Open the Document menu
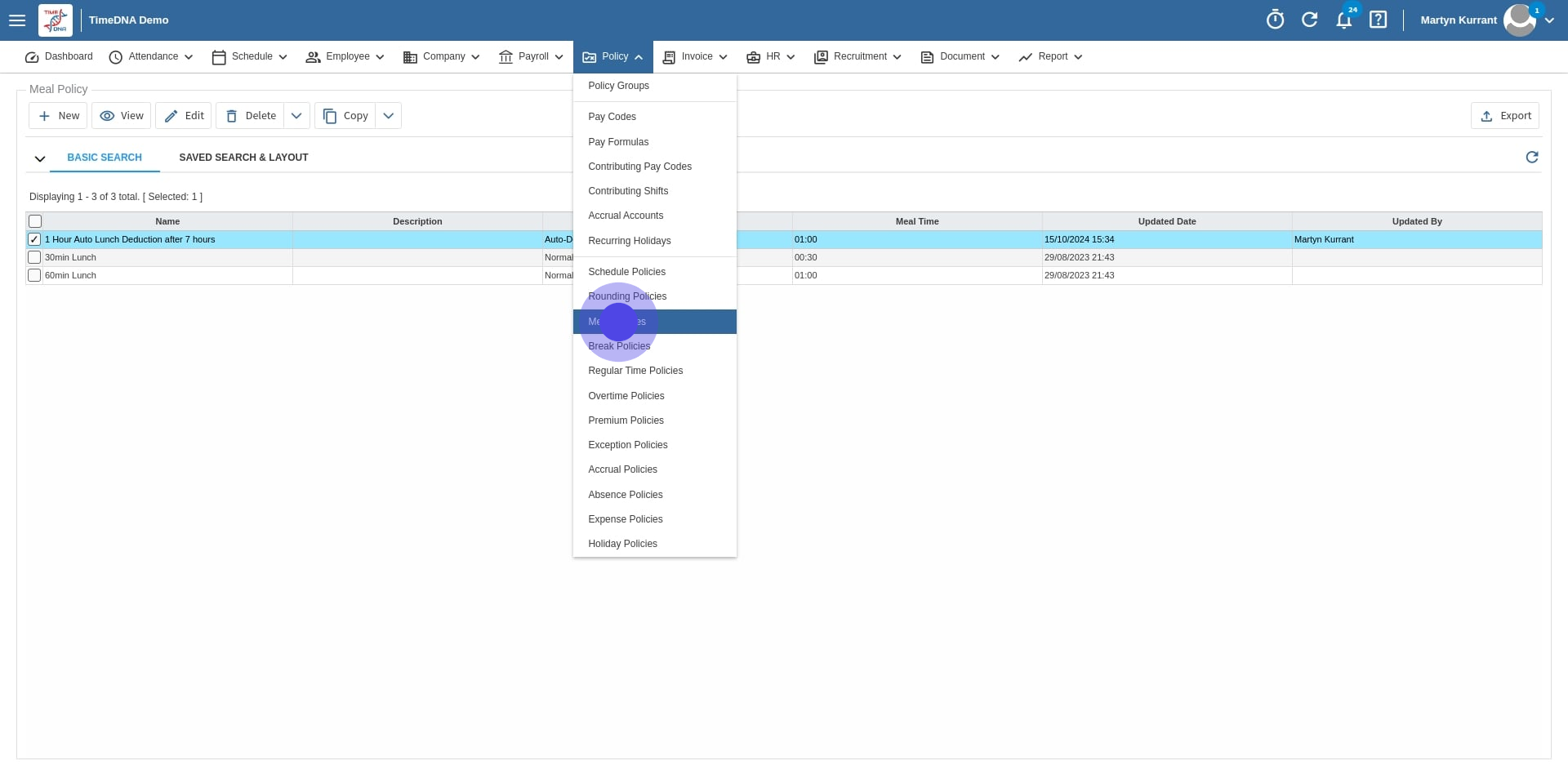 point(960,56)
